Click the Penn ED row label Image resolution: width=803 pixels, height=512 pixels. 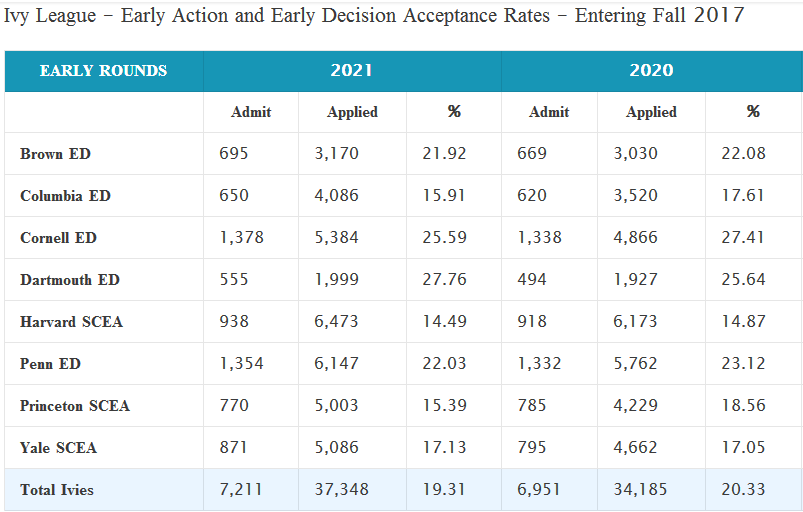pos(50,364)
